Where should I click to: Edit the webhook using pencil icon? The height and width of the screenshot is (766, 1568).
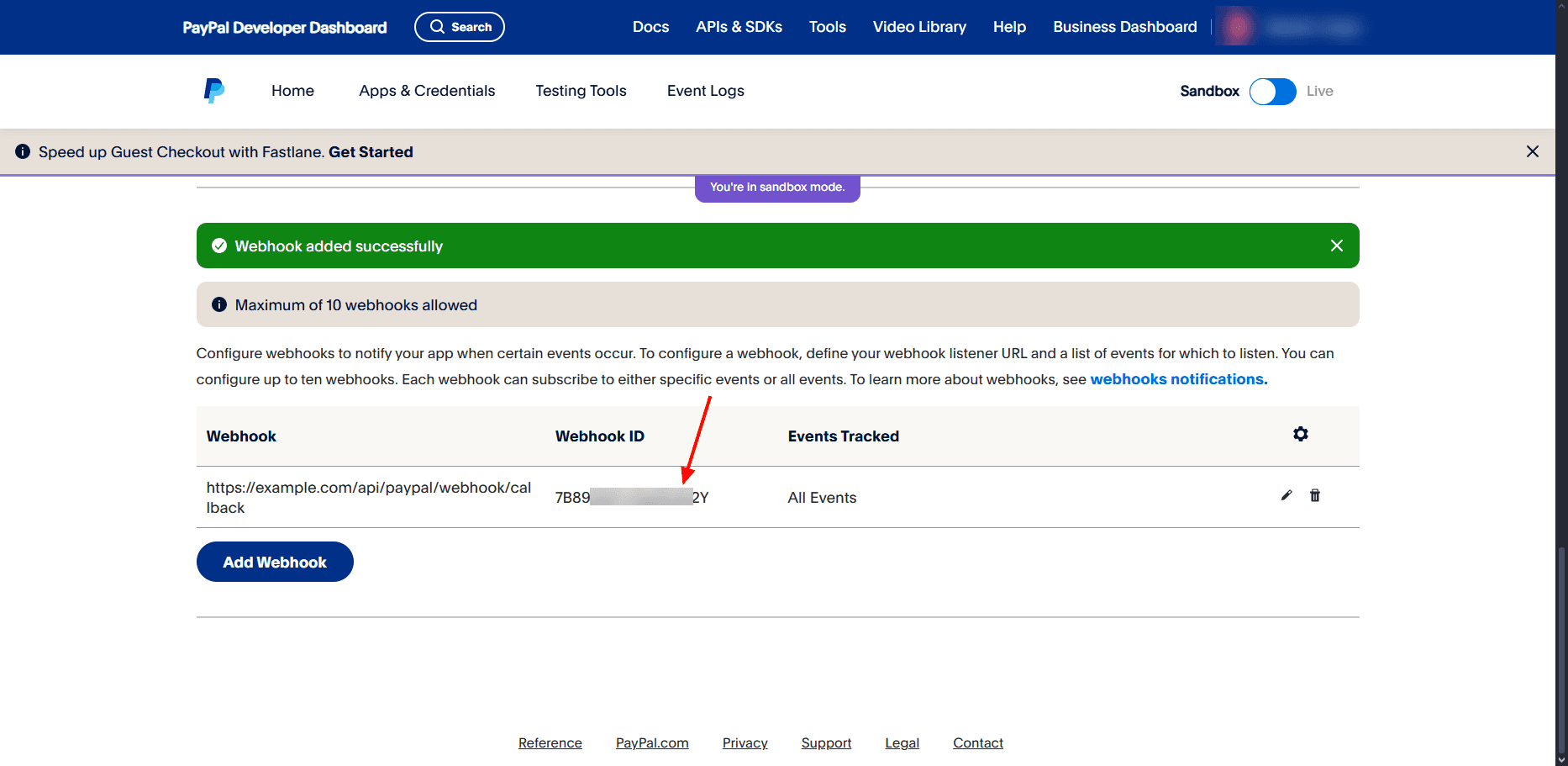click(x=1286, y=495)
